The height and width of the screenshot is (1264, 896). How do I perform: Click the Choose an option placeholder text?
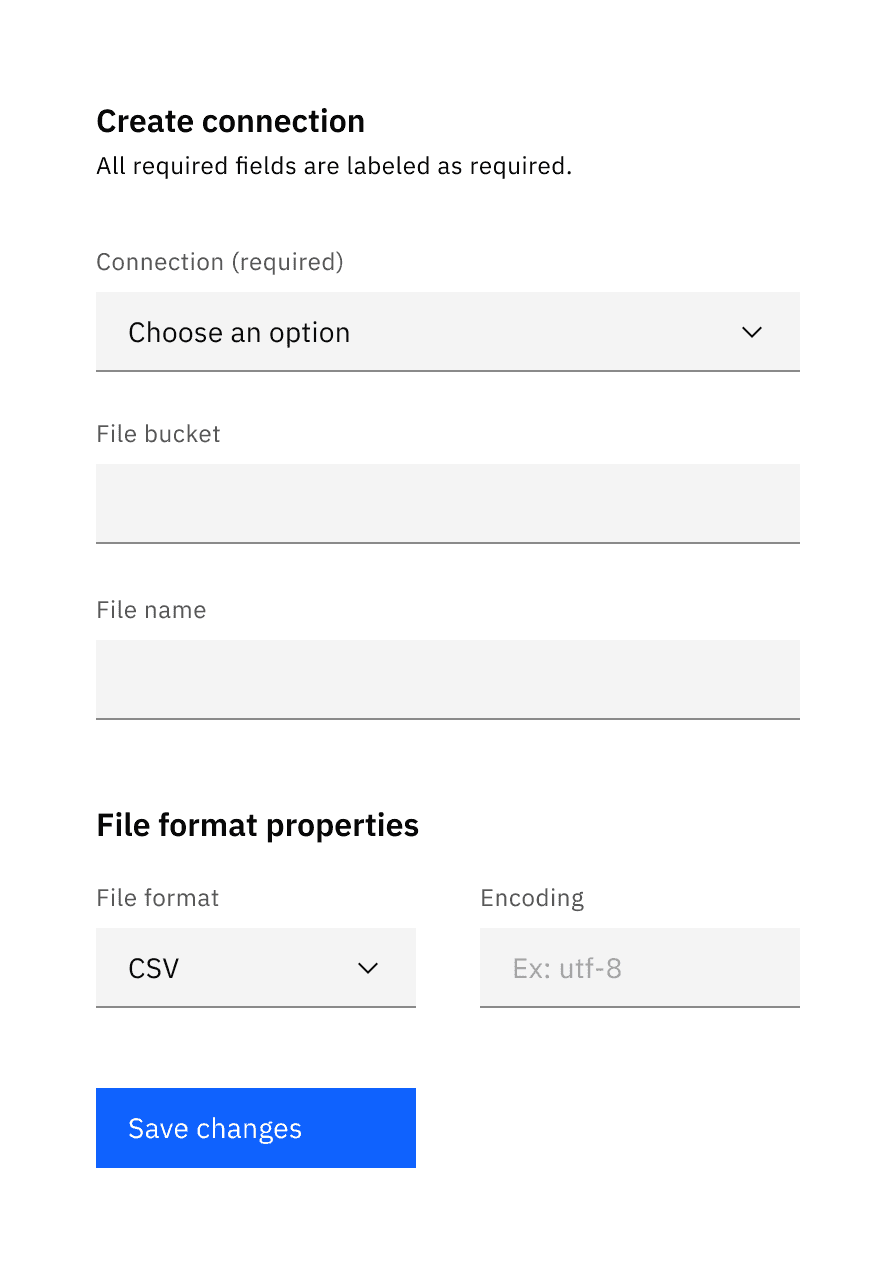click(x=239, y=332)
